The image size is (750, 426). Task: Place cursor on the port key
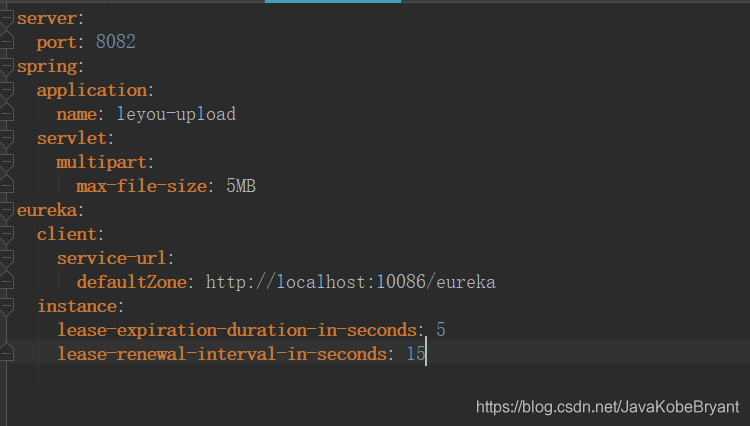click(56, 43)
